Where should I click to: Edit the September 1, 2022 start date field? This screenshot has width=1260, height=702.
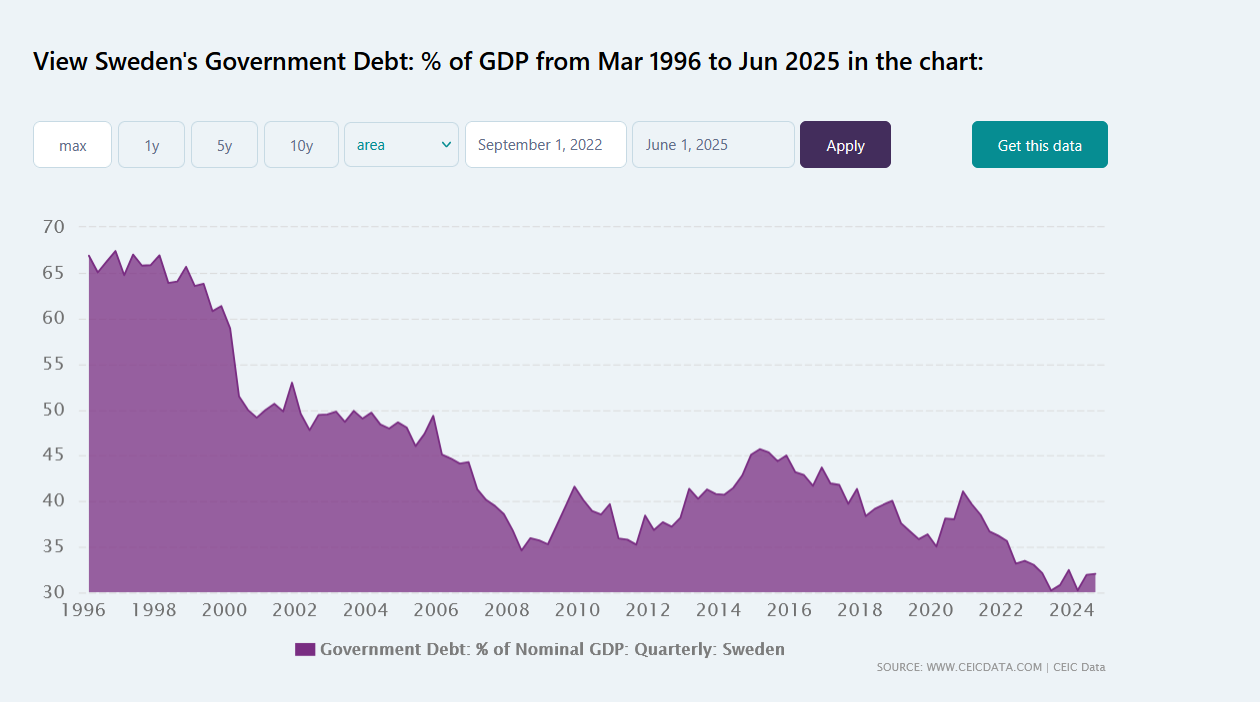coord(545,145)
